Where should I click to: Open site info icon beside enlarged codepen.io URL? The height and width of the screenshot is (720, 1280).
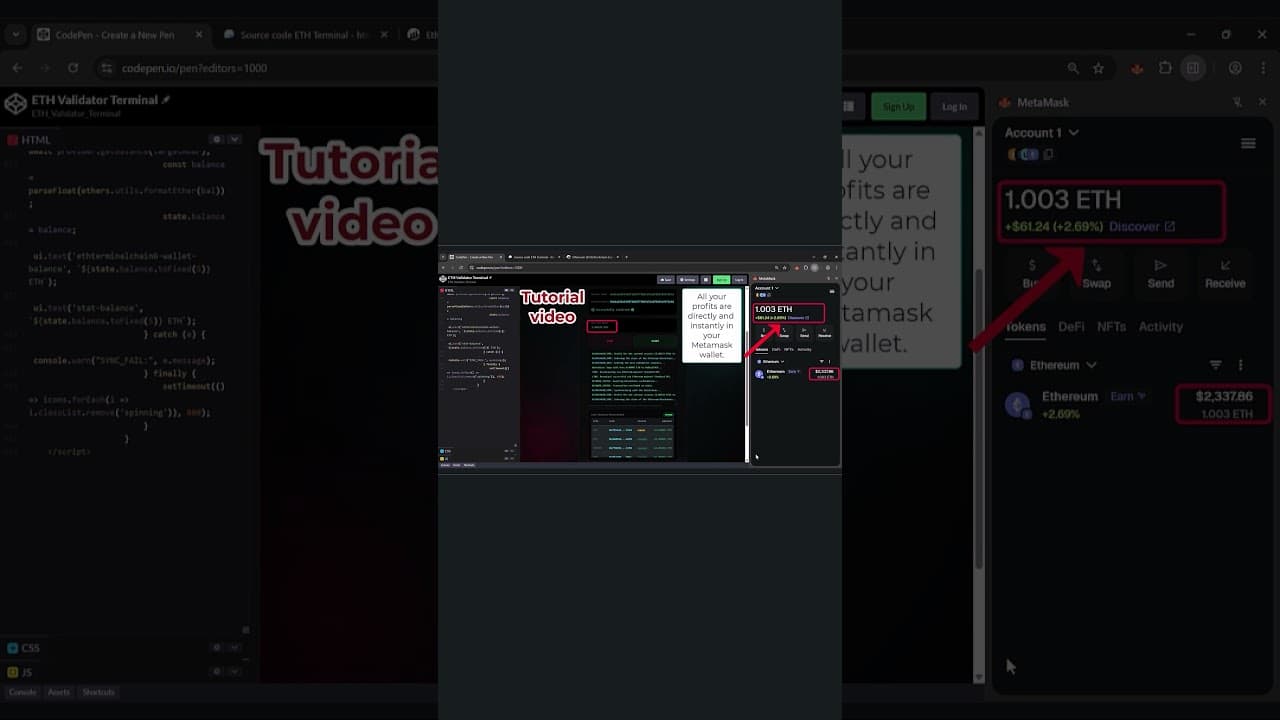point(106,68)
